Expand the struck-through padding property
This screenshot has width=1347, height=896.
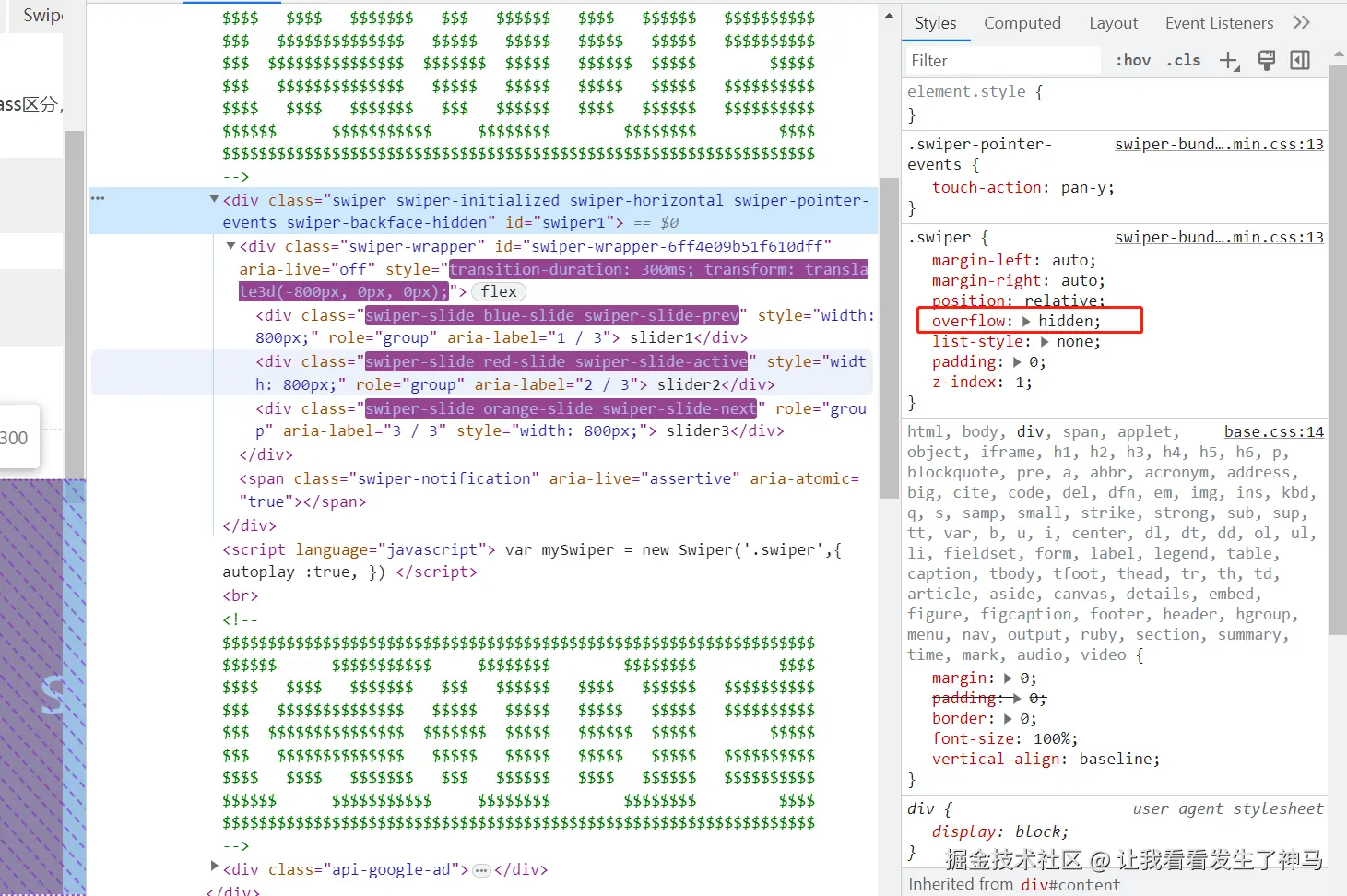pyautogui.click(x=1017, y=699)
